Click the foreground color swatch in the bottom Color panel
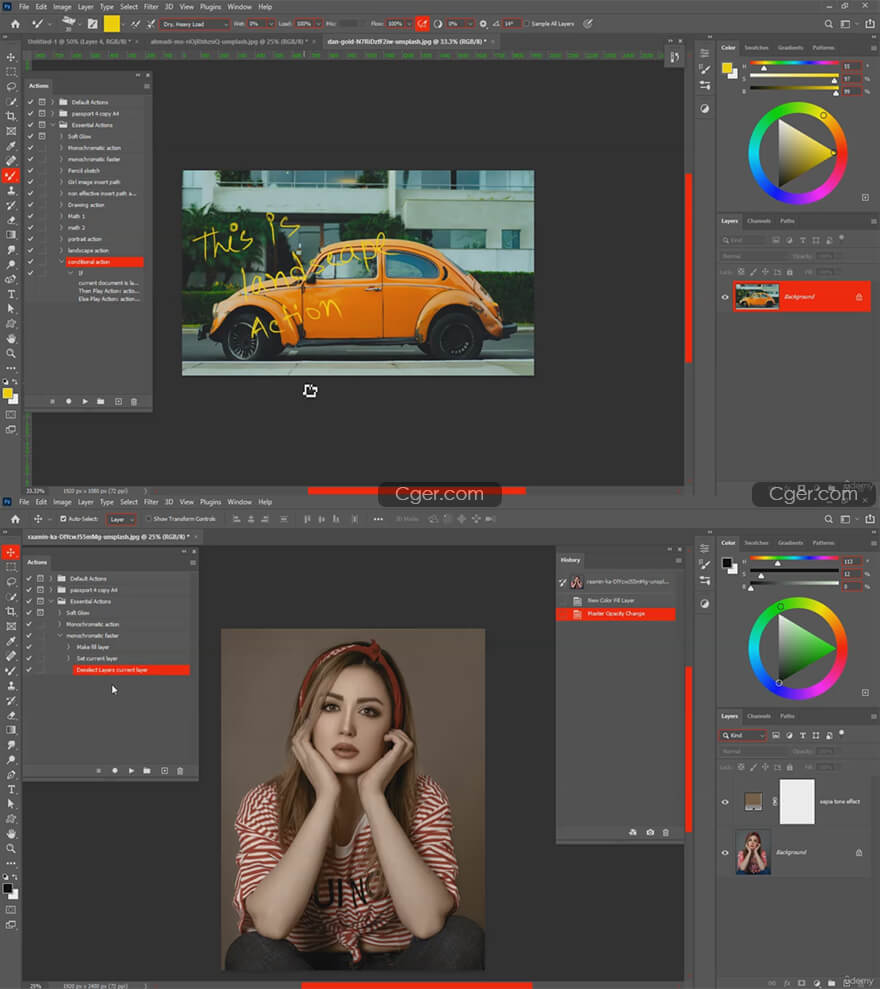The height and width of the screenshot is (989, 880). point(727,563)
